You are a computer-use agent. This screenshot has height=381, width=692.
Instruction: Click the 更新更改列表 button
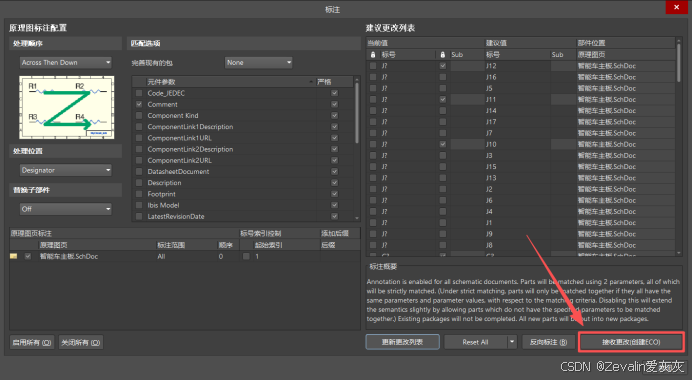402,342
